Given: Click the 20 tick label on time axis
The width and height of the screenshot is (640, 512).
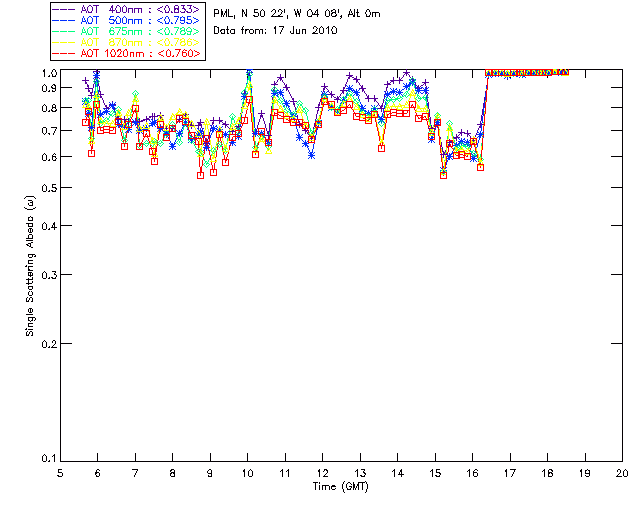Looking at the screenshot, I should tap(622, 472).
